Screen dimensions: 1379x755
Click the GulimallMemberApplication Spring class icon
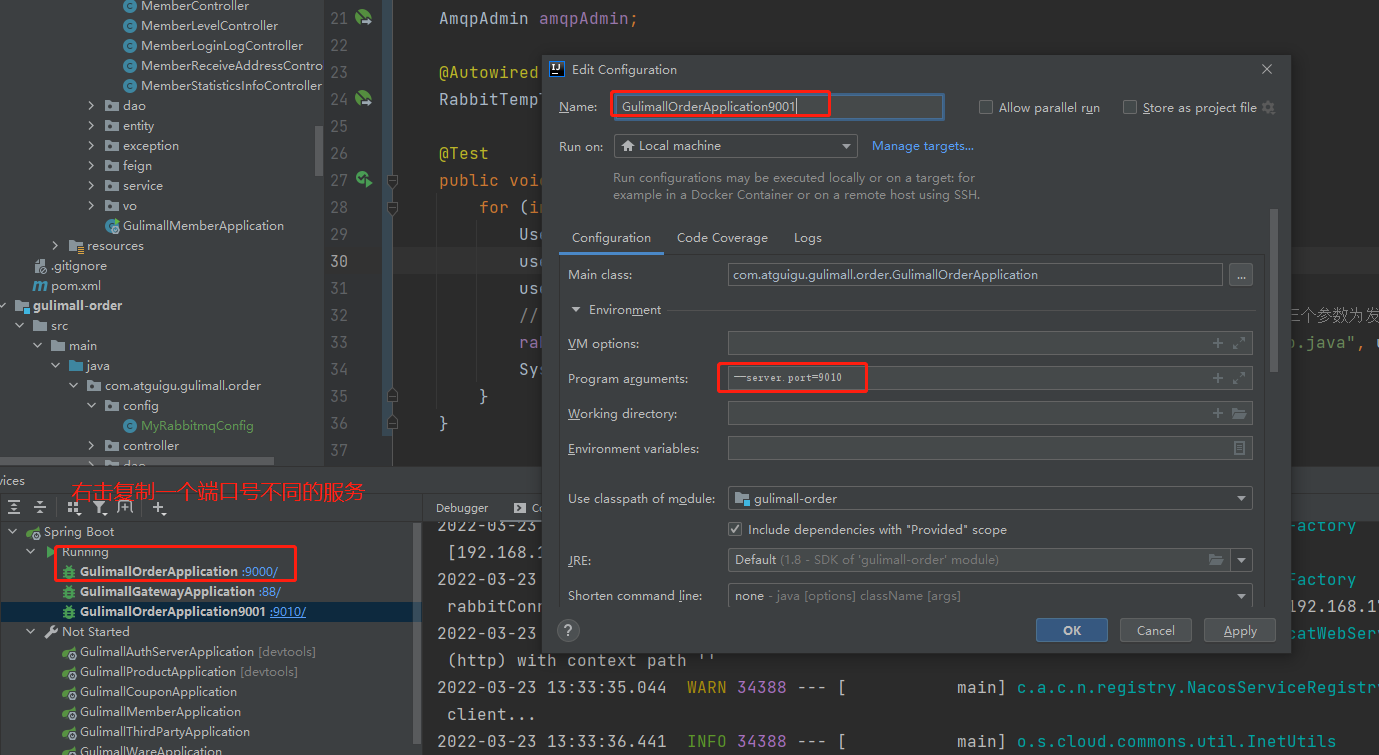click(112, 226)
